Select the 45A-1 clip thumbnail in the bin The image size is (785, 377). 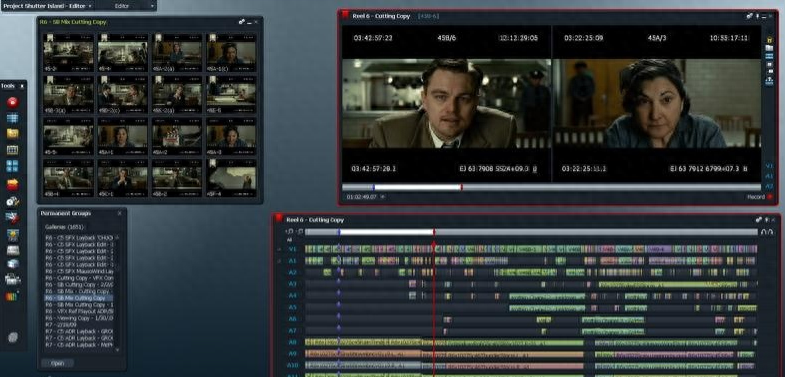point(123,137)
